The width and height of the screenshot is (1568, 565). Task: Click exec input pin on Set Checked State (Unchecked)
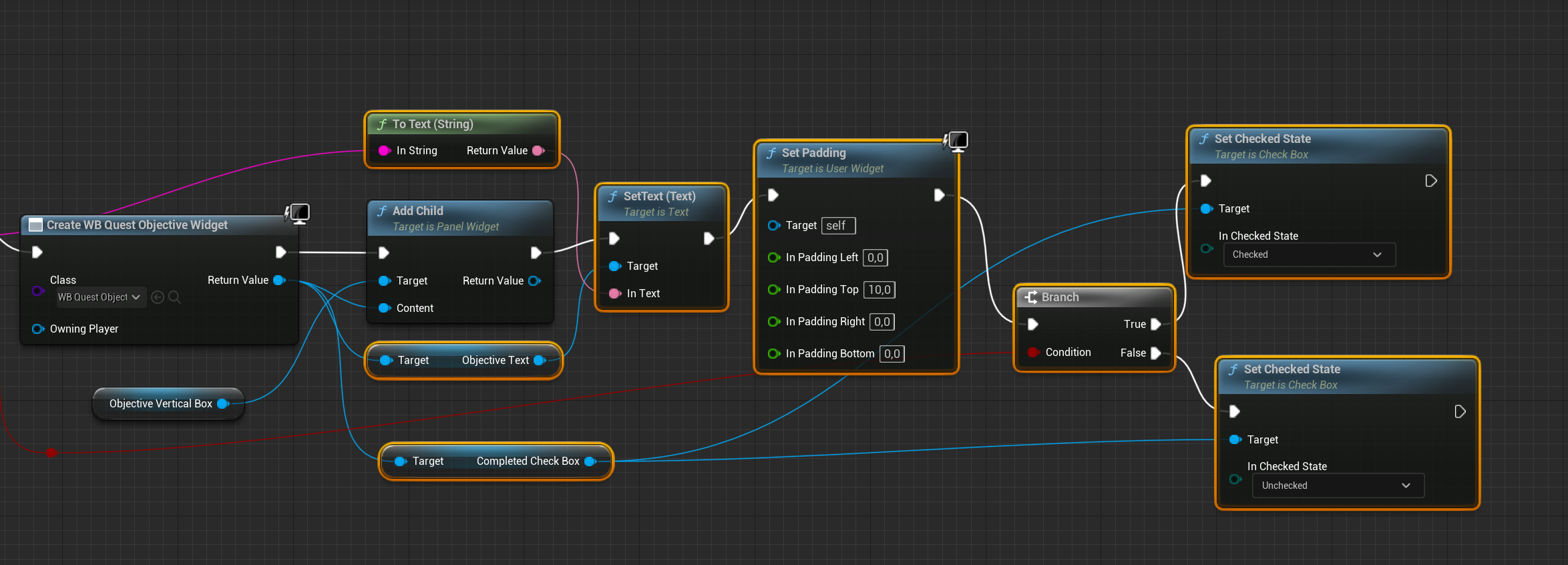click(x=1235, y=411)
